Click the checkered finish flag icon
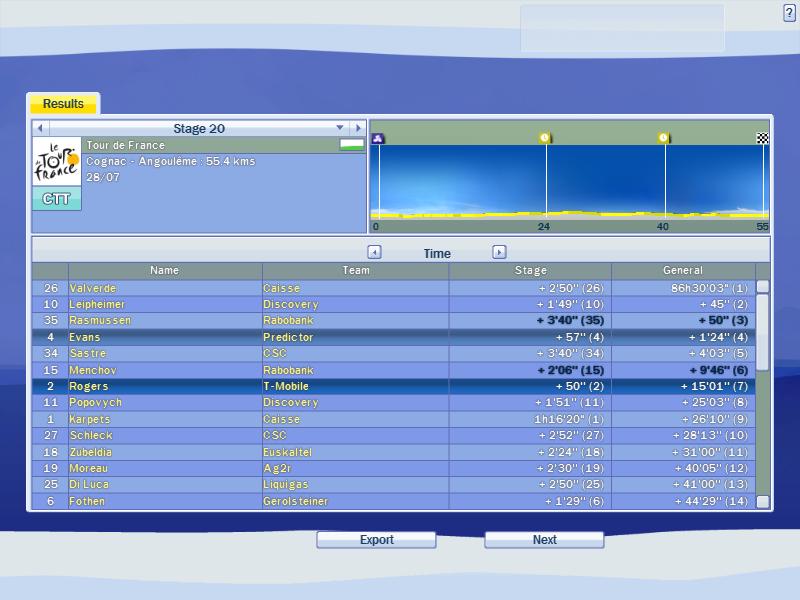Image resolution: width=800 pixels, height=600 pixels. [x=762, y=139]
